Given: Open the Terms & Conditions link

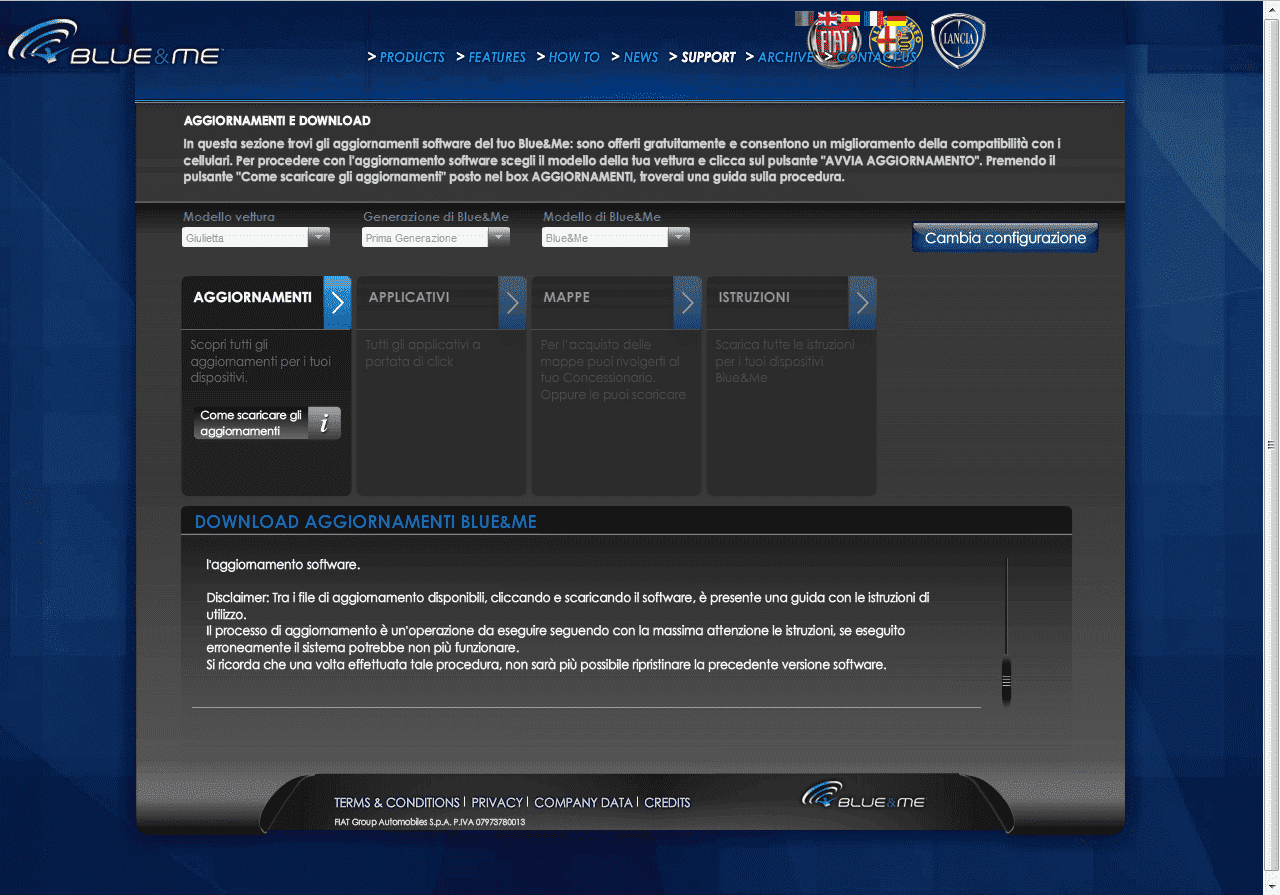Looking at the screenshot, I should tap(397, 802).
